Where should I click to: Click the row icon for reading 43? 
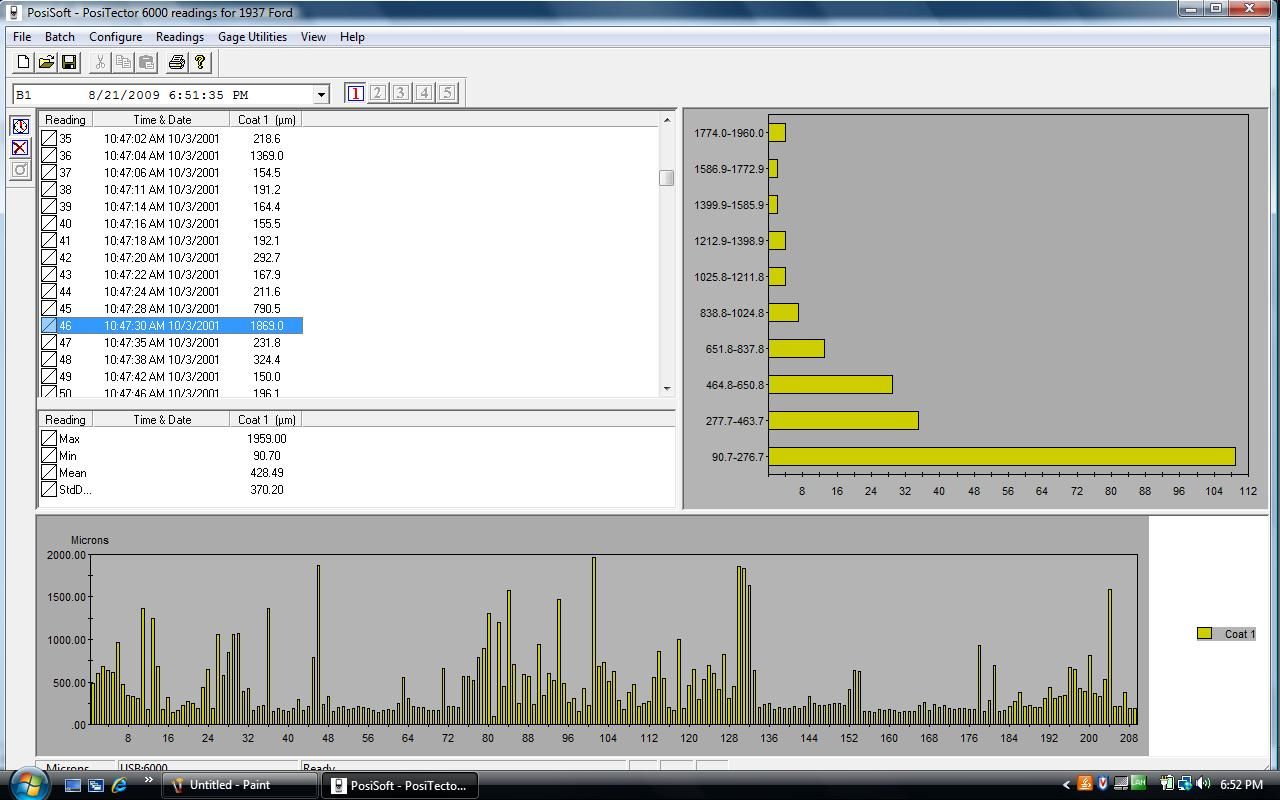(x=49, y=275)
